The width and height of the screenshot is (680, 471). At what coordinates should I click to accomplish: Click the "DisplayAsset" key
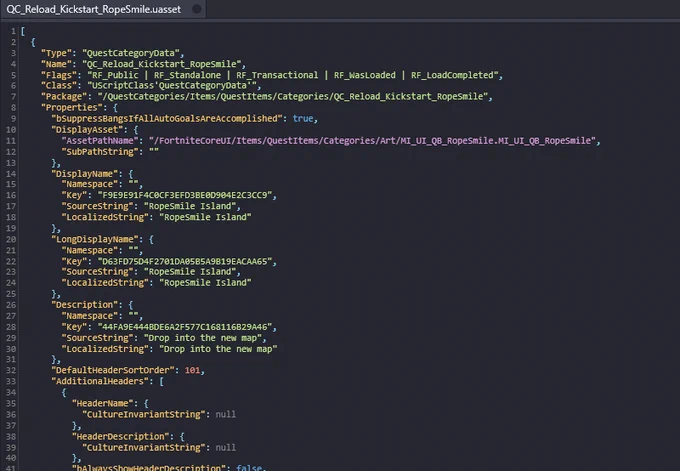click(87, 130)
